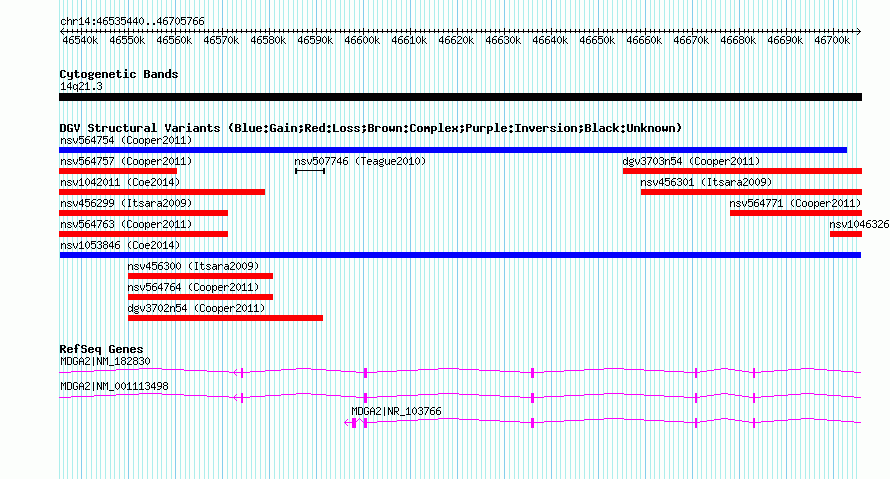Open the MDGA2|NM_001113498 transcript label
The height and width of the screenshot is (479, 890).
pos(114,386)
